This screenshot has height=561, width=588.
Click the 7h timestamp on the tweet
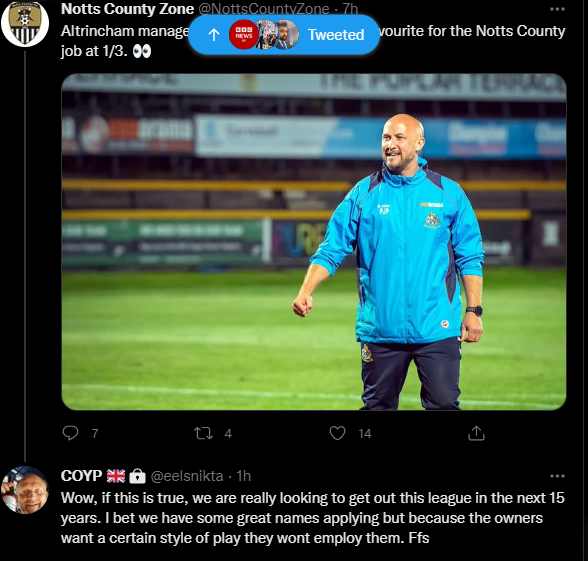350,9
